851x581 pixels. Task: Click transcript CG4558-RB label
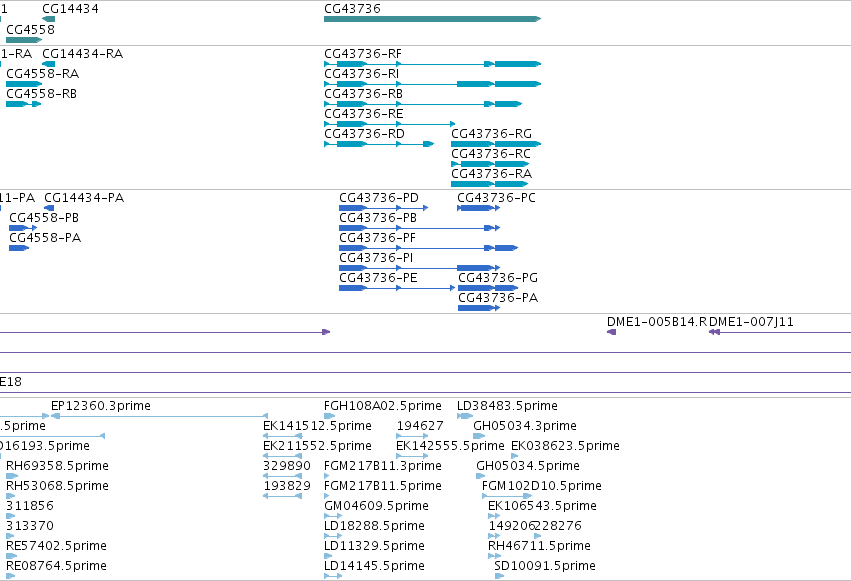(x=41, y=94)
